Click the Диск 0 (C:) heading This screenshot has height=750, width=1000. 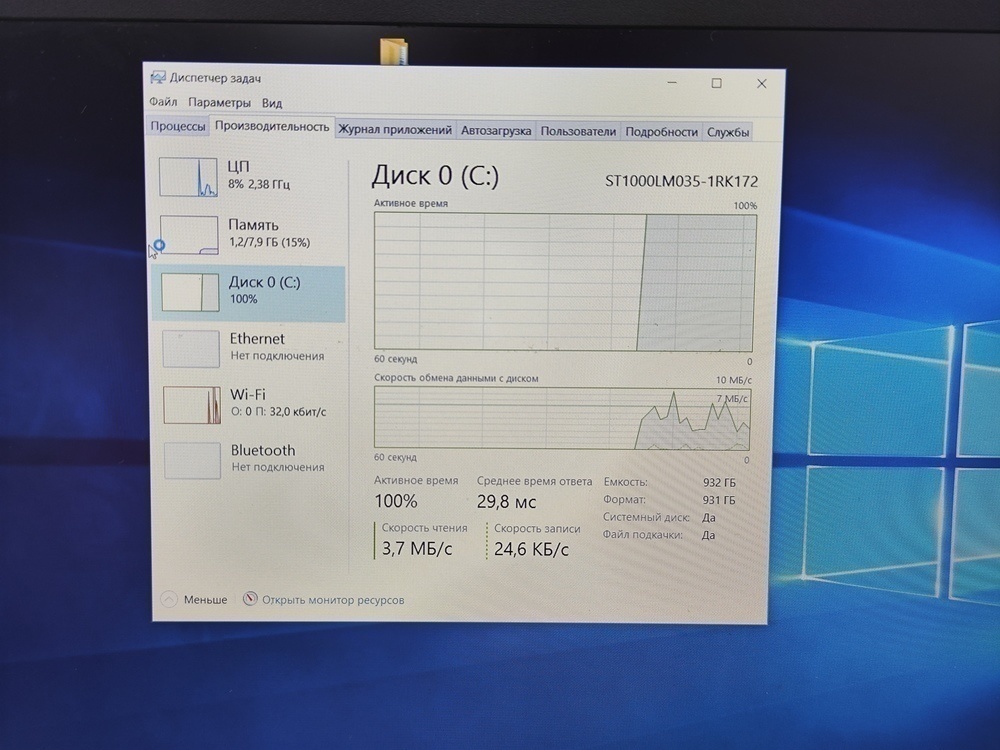click(435, 175)
